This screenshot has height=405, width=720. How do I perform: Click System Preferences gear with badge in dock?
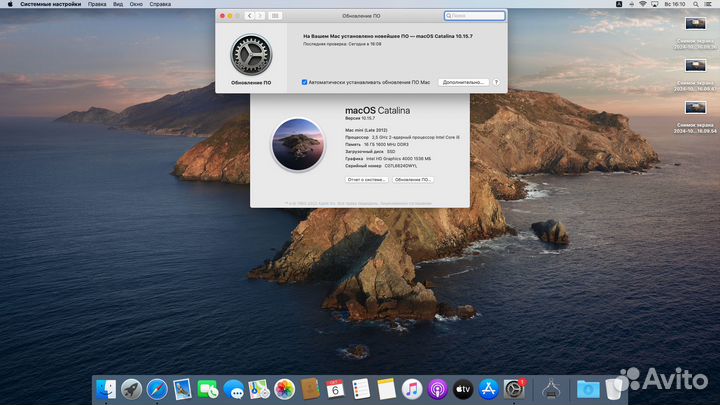(514, 390)
